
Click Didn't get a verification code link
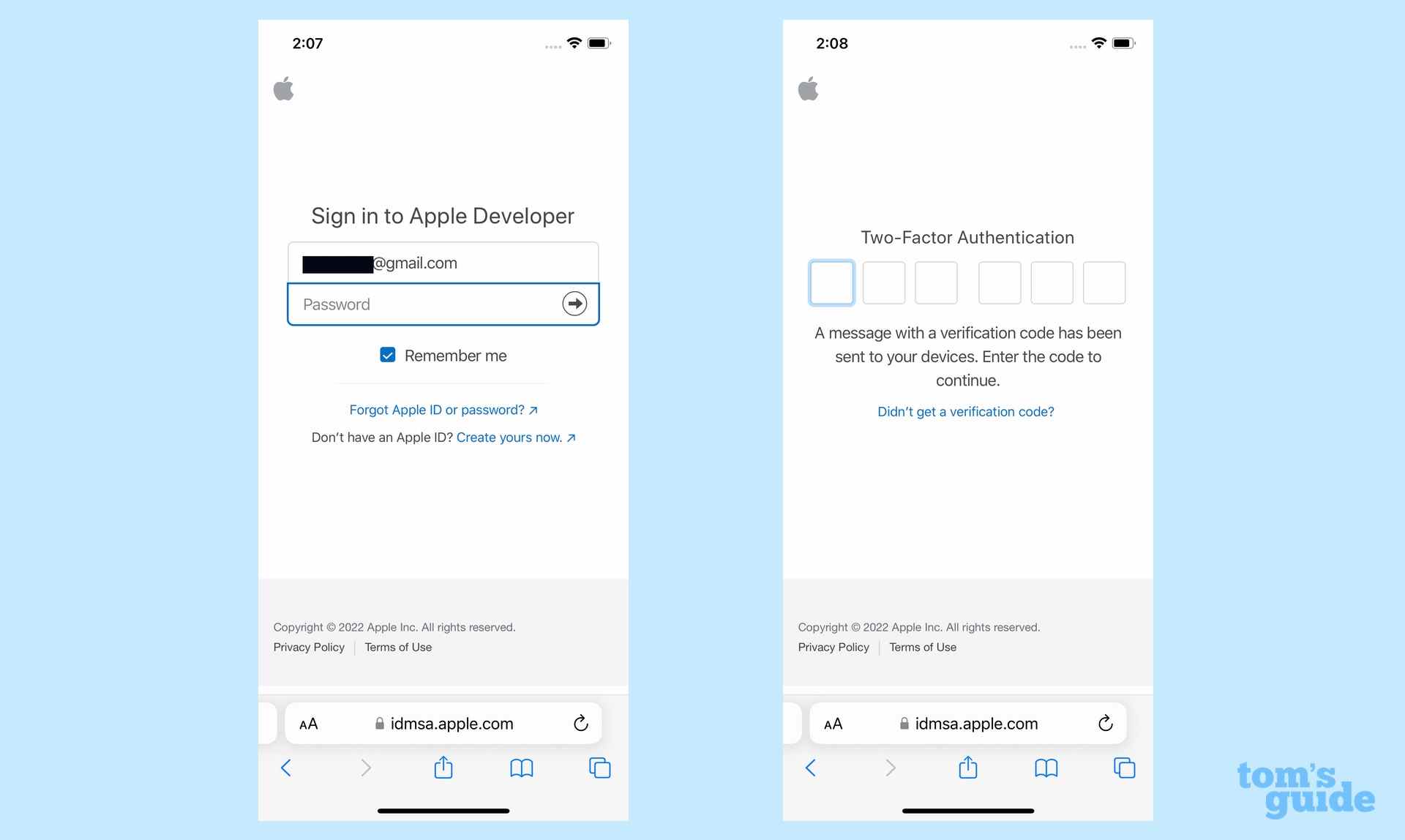[x=965, y=411]
